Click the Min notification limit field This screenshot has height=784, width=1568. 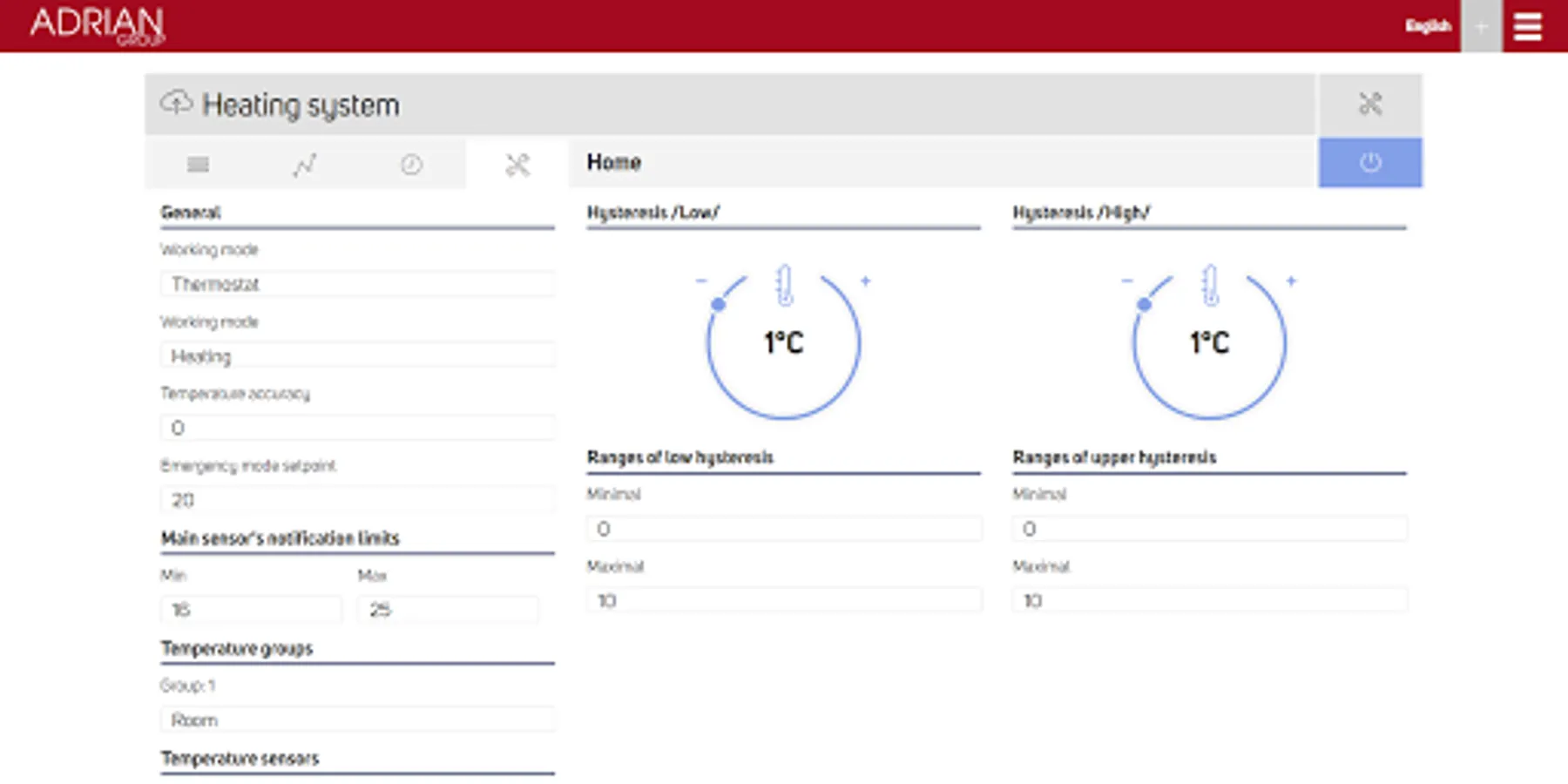251,610
